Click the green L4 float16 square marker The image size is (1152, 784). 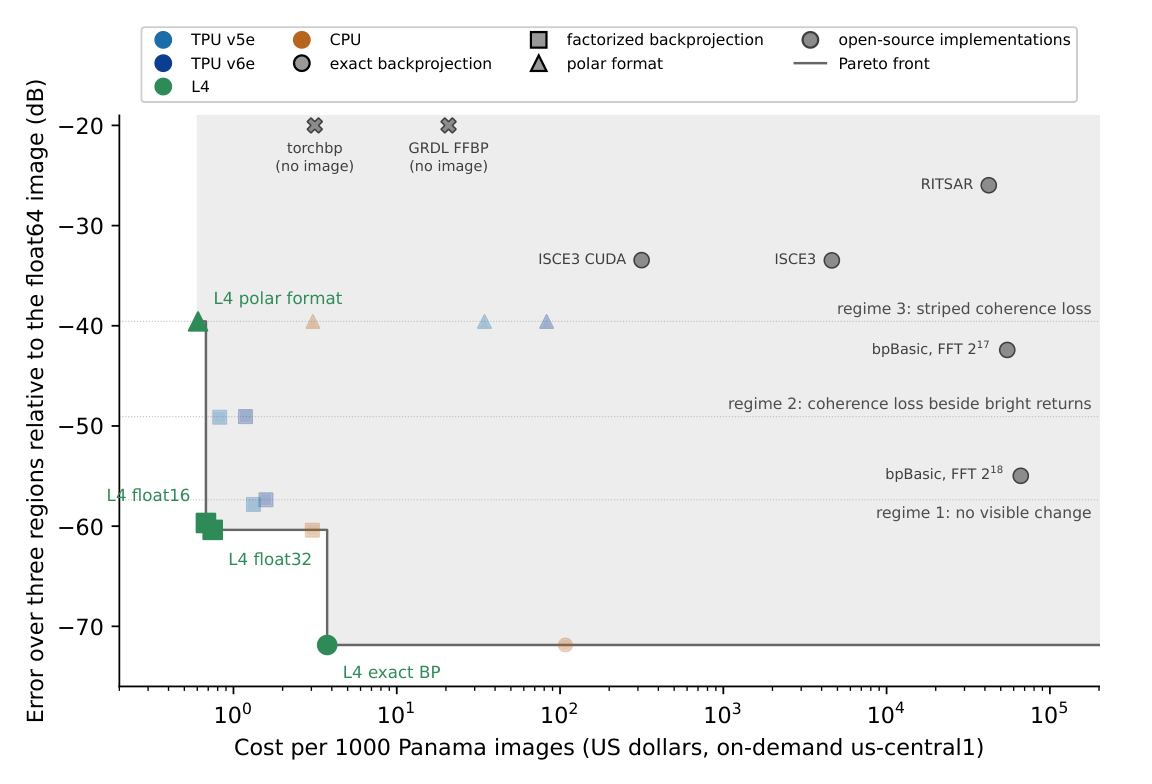tap(206, 523)
